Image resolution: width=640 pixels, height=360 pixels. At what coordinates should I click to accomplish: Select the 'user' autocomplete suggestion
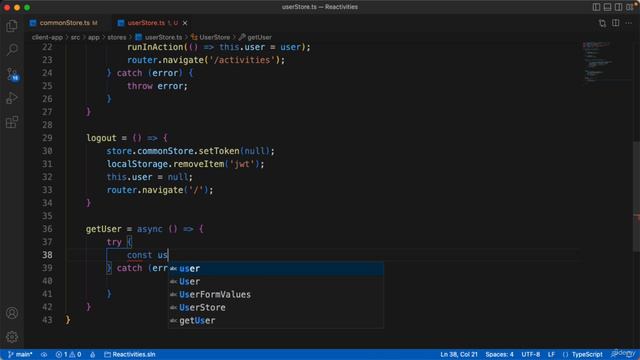pyautogui.click(x=276, y=269)
